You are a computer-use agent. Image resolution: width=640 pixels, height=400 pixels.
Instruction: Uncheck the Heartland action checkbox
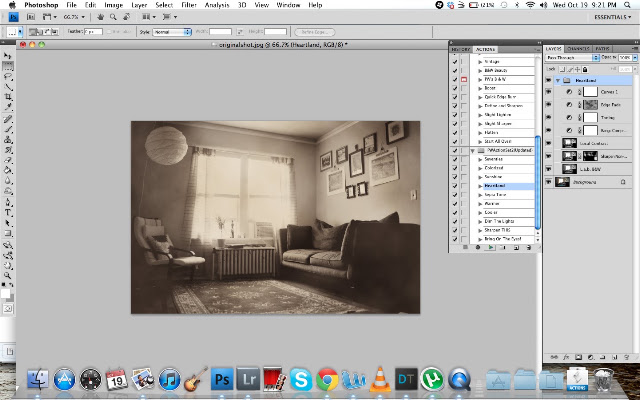455,186
